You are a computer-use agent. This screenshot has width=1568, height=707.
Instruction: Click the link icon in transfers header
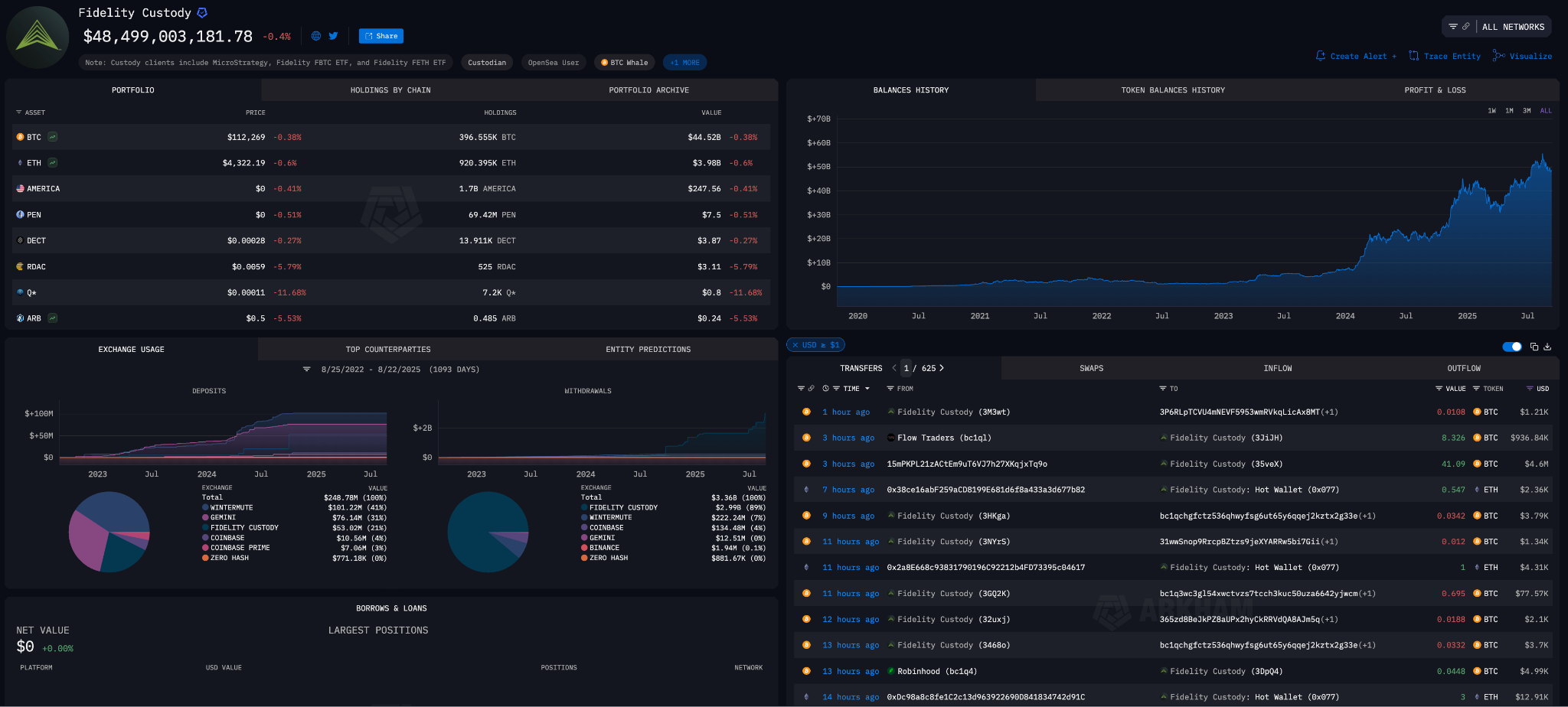click(812, 389)
